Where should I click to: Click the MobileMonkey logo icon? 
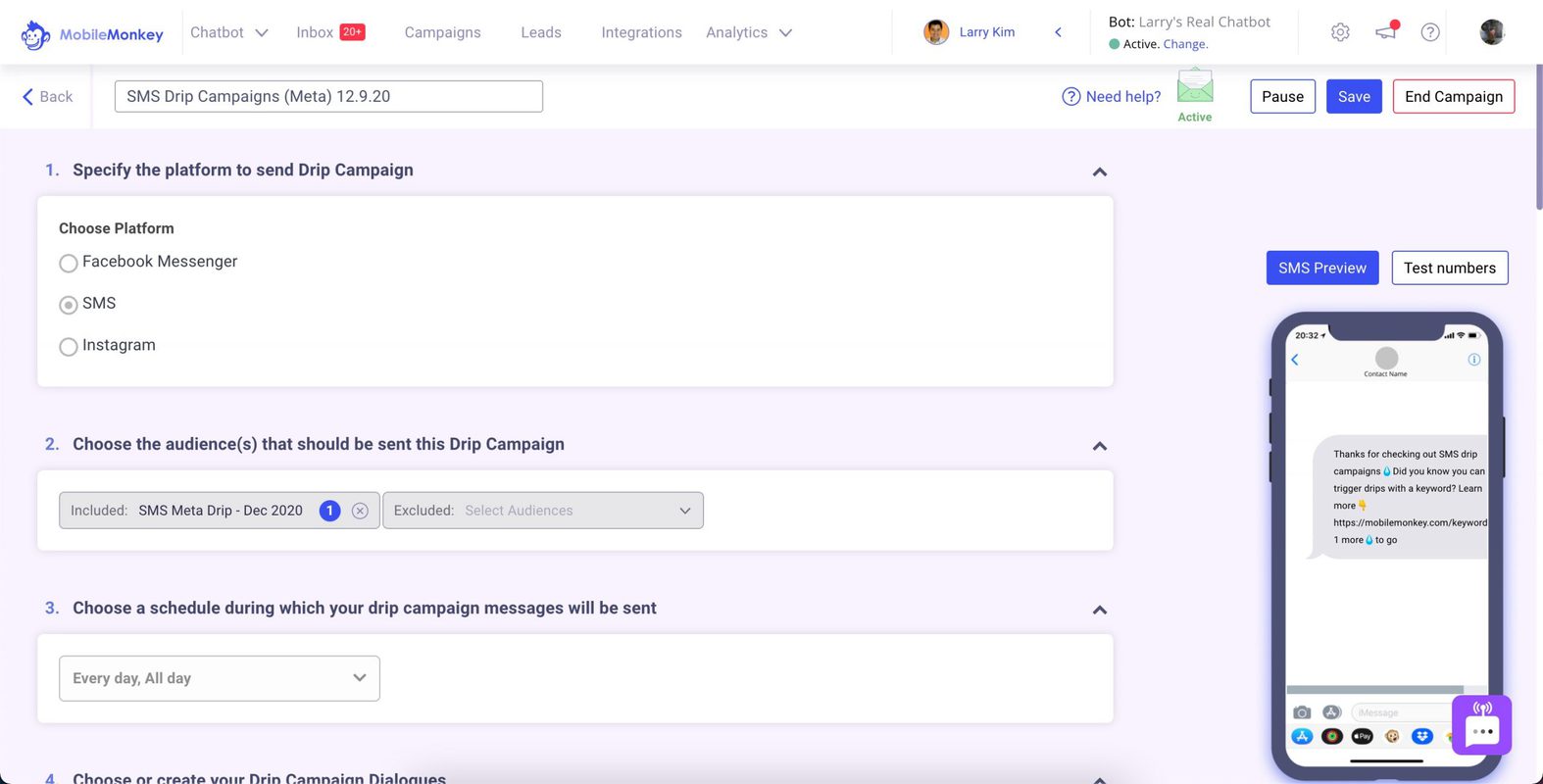tap(36, 34)
